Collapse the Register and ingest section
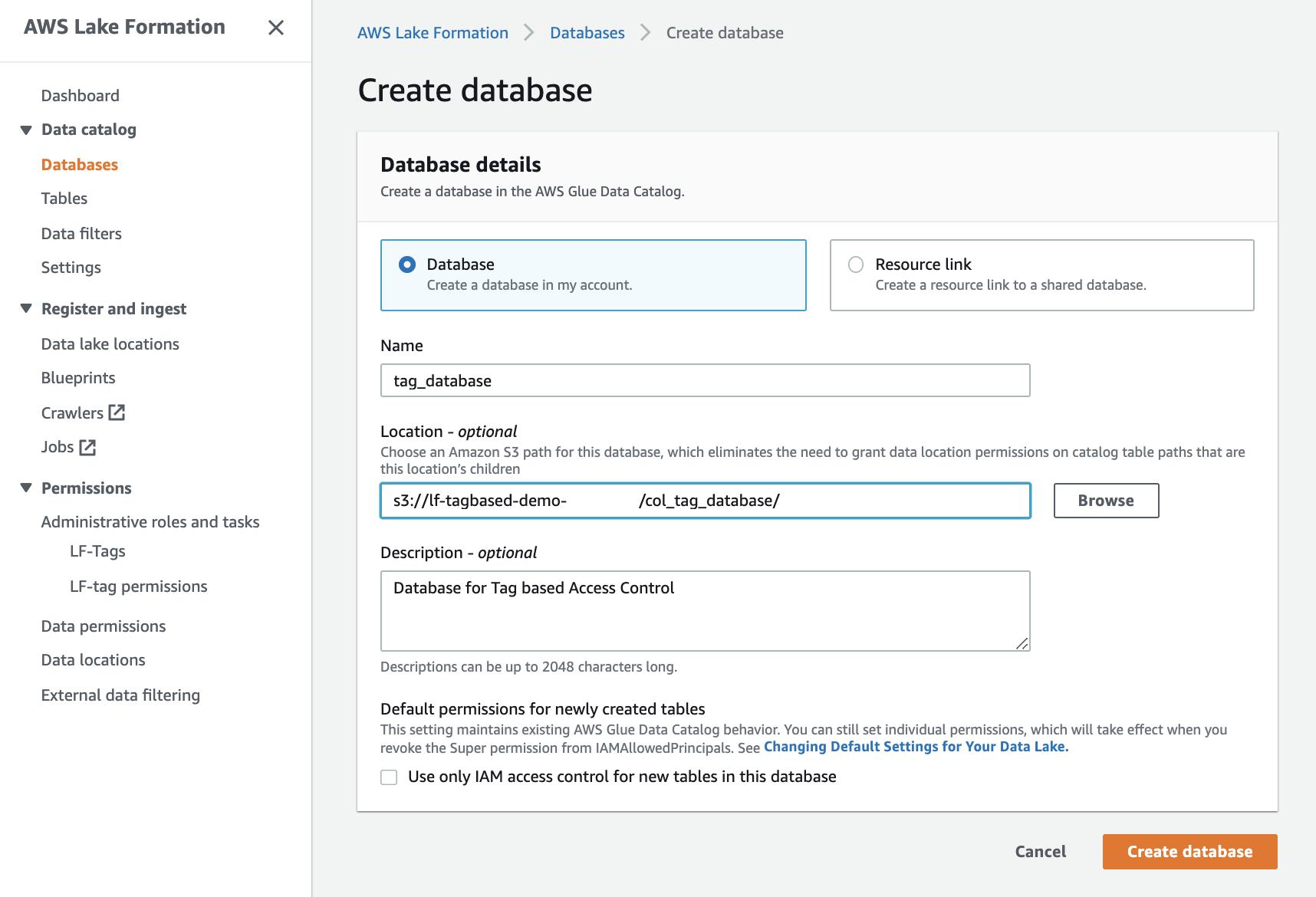This screenshot has height=897, width=1316. click(x=26, y=308)
